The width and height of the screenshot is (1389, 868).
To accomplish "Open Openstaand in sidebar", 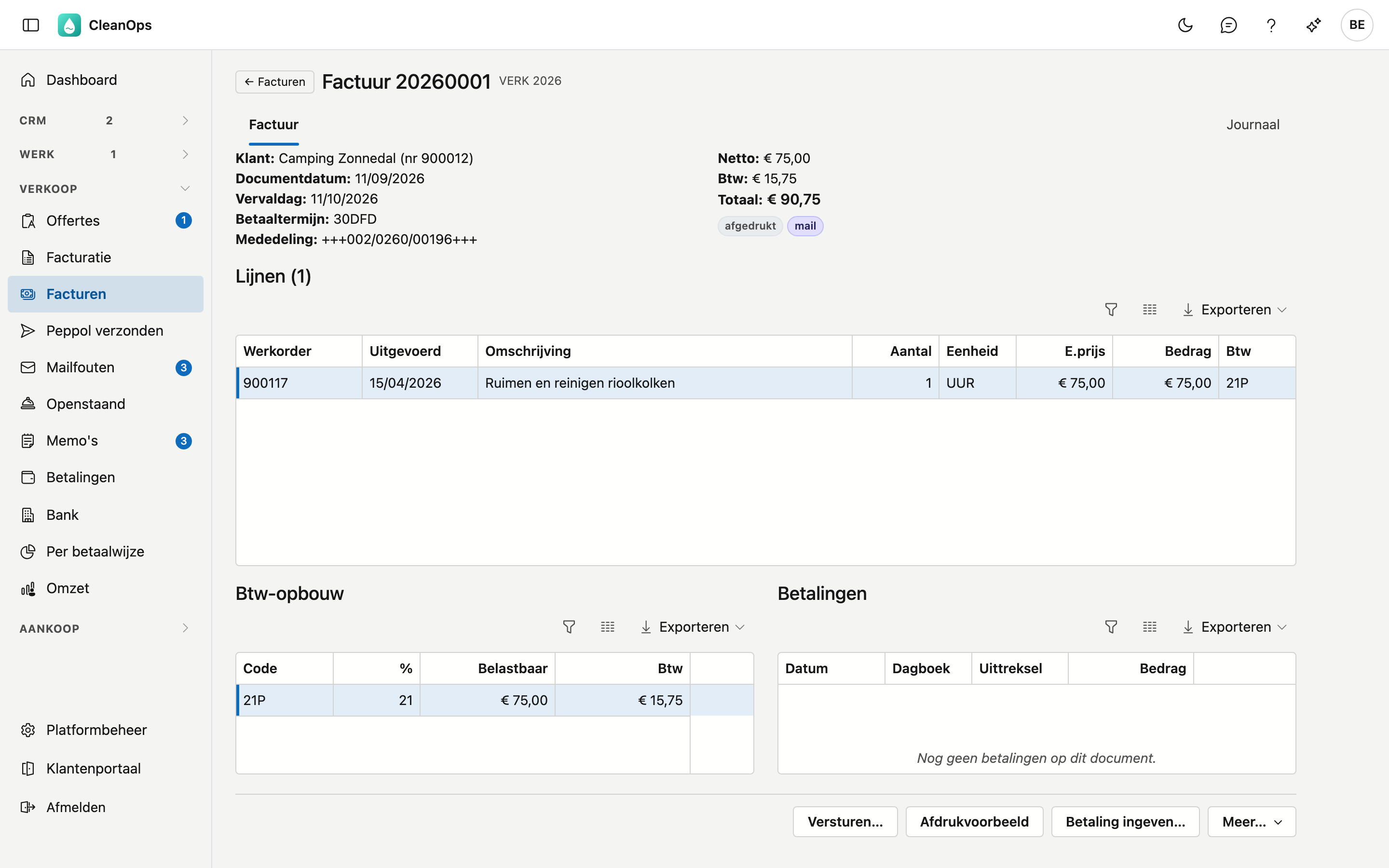I will (x=106, y=404).
